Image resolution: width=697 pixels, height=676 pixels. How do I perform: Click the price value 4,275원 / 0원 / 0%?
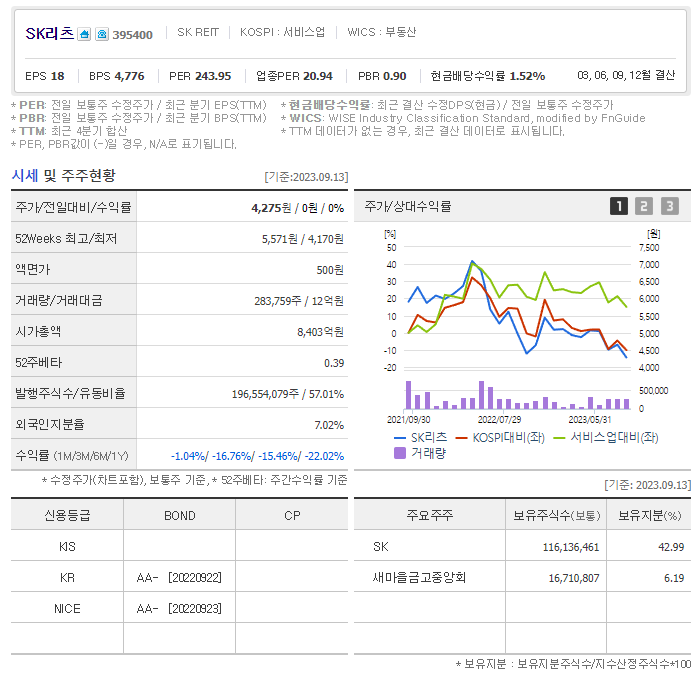click(x=297, y=208)
